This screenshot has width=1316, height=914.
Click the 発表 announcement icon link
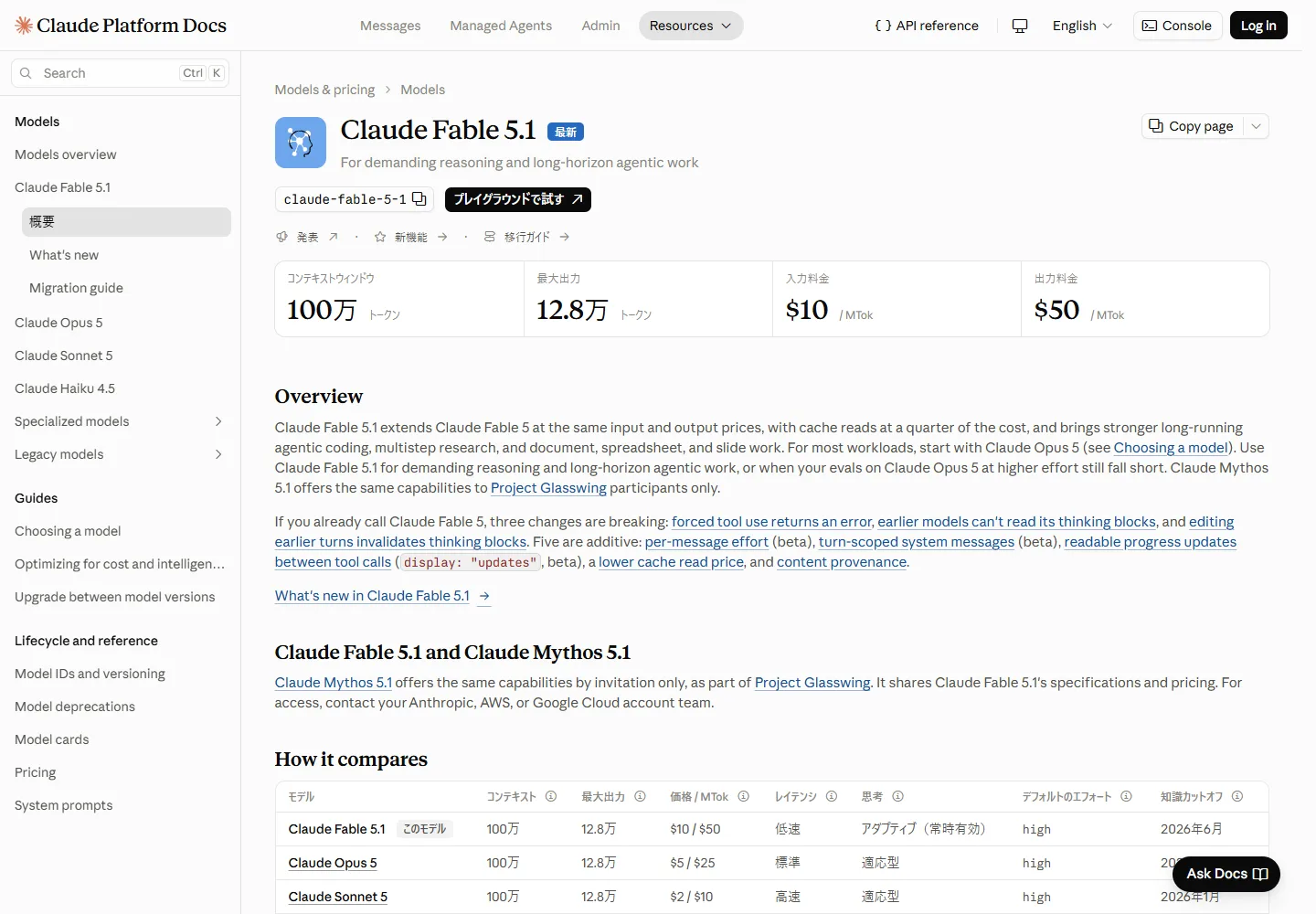(x=281, y=237)
